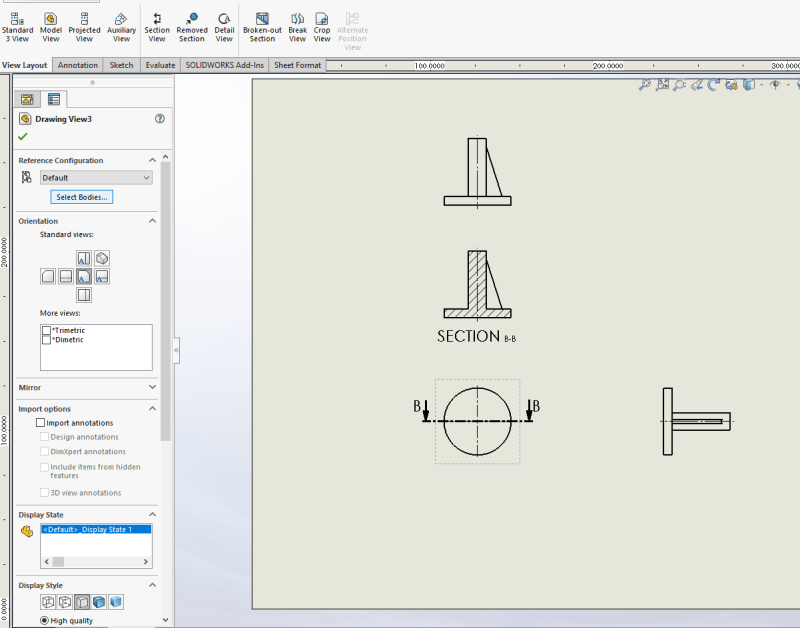Start the Section View tool
This screenshot has height=628, width=800.
click(157, 28)
